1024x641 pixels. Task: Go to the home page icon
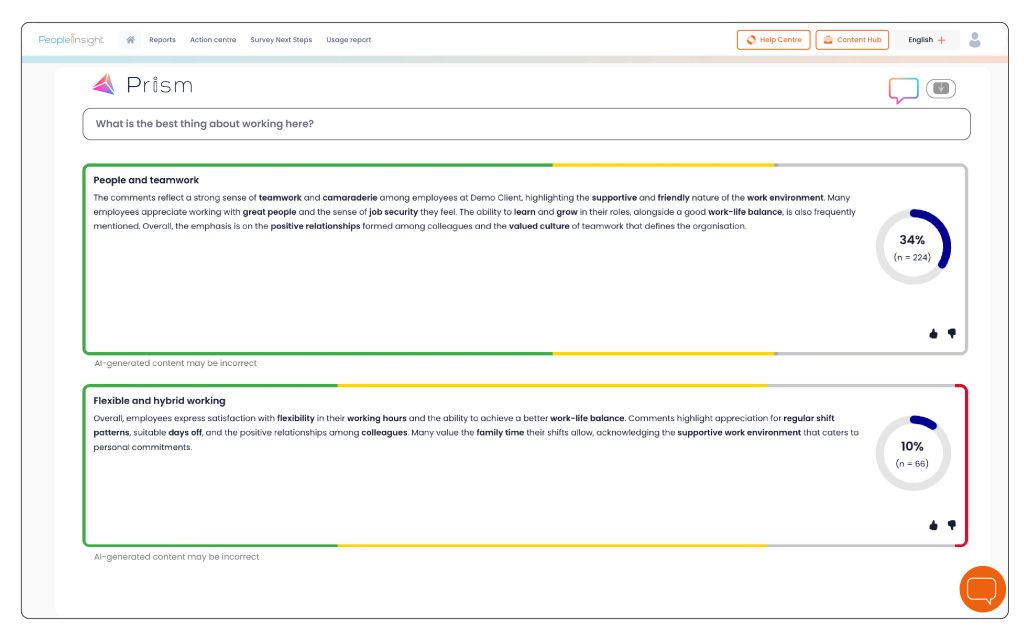click(130, 40)
